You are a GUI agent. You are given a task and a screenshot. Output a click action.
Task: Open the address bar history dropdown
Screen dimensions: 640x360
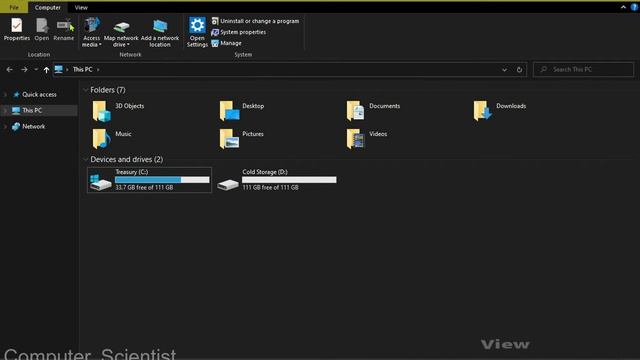[504, 70]
